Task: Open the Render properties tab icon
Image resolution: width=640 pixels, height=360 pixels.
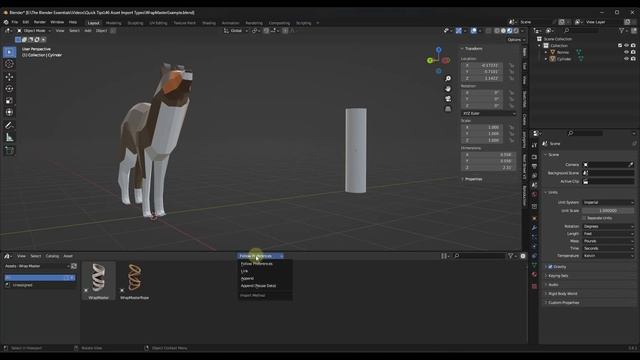Action: tap(534, 157)
